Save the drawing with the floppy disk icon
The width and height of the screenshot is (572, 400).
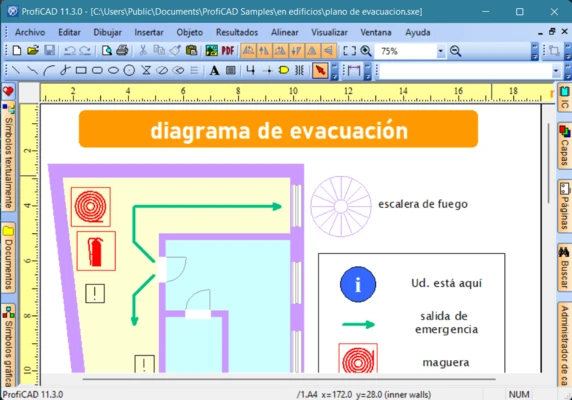[50, 50]
